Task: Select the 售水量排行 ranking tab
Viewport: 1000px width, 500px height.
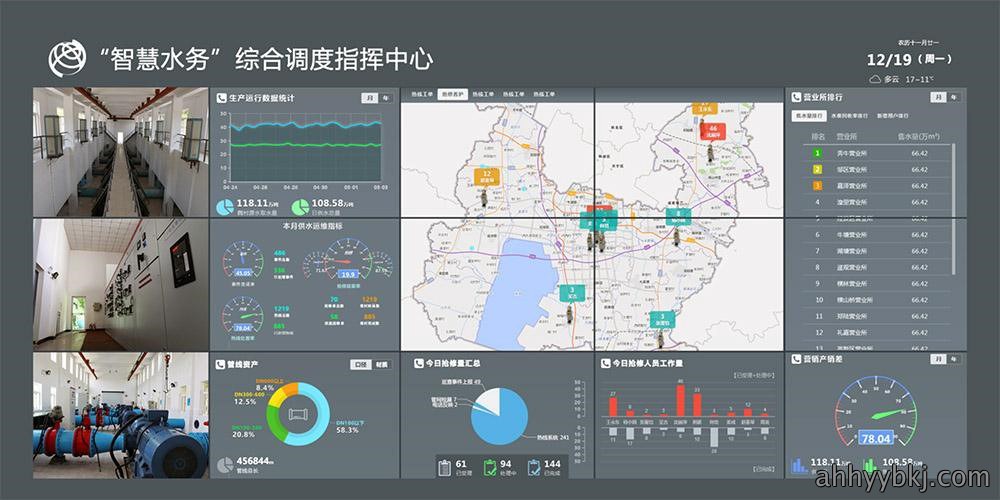Action: [x=808, y=116]
